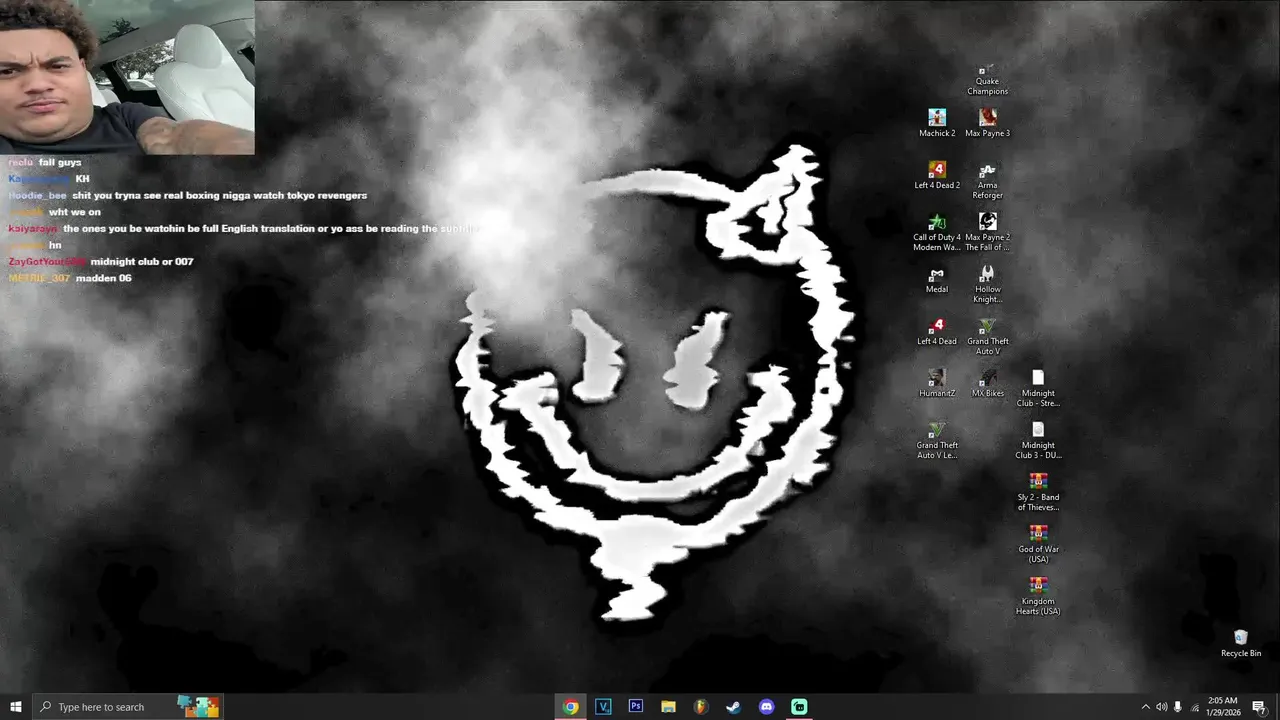Select the Left 4 Dead 2 shortcut

coord(937,175)
